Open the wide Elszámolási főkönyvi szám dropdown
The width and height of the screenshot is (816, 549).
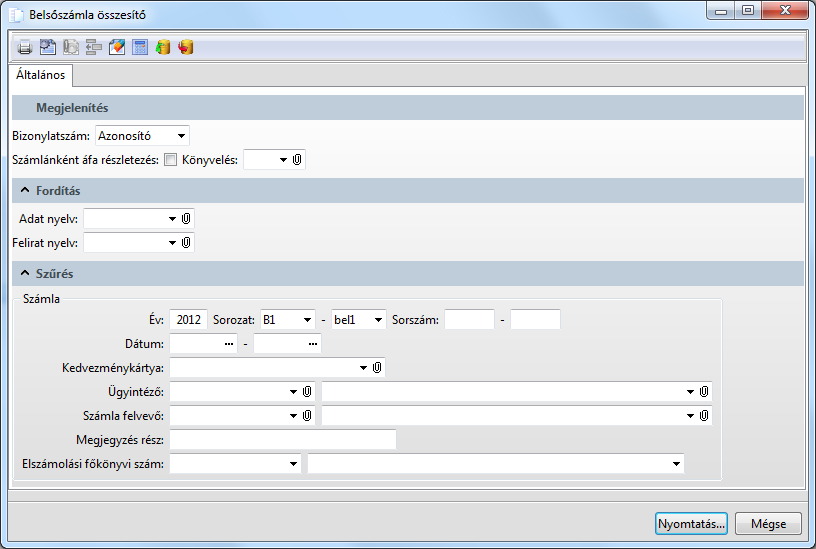coord(677,464)
